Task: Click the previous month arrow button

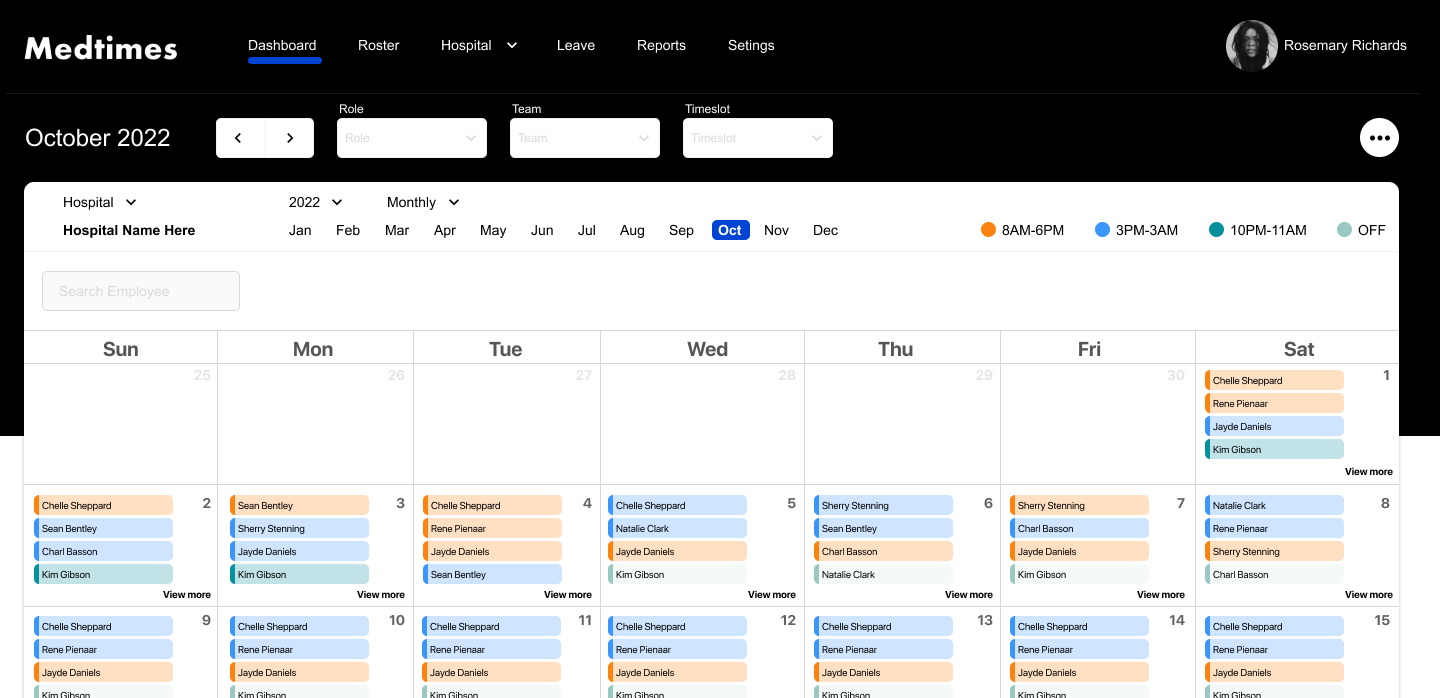Action: 240,138
